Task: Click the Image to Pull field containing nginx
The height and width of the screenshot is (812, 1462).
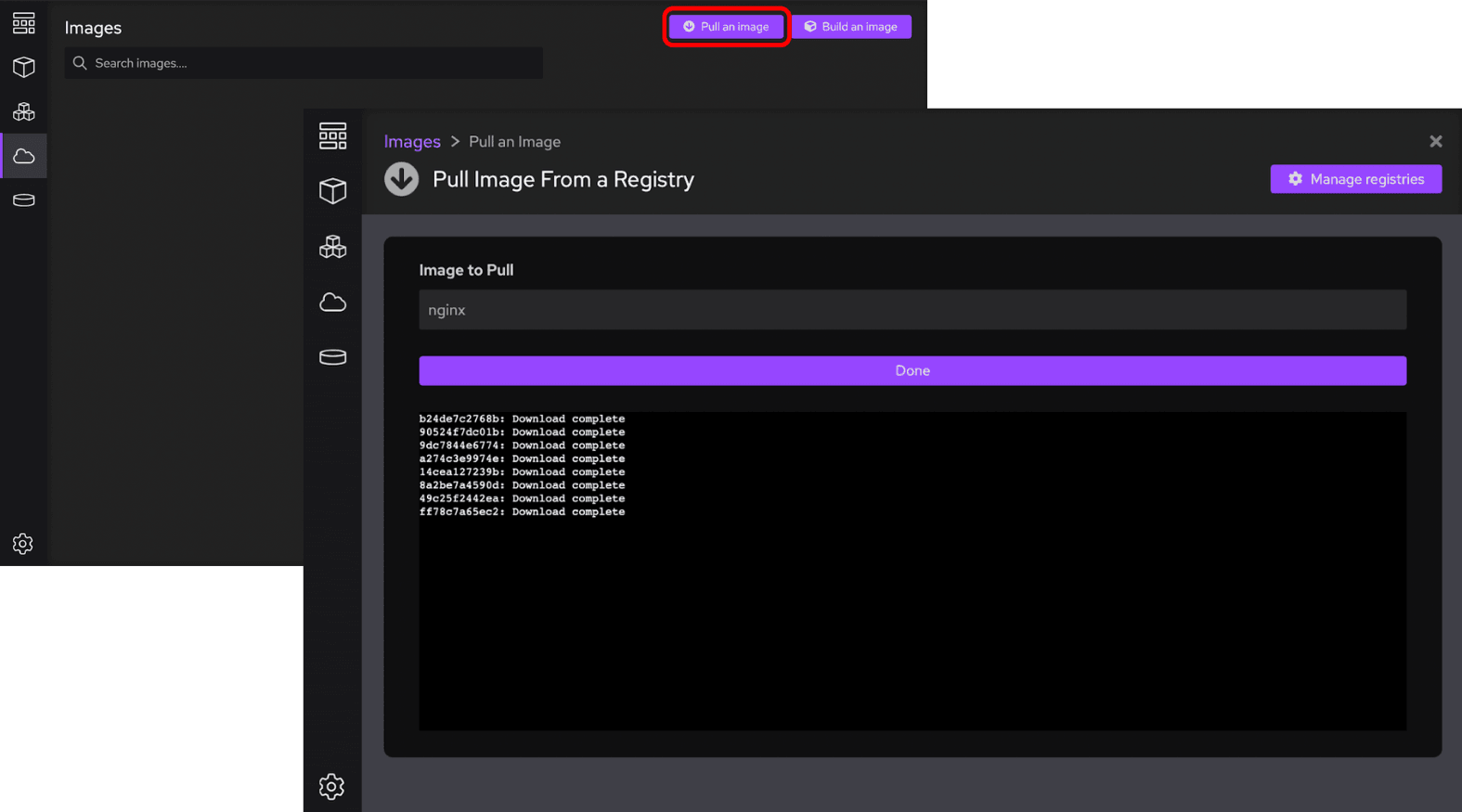Action: click(x=912, y=310)
